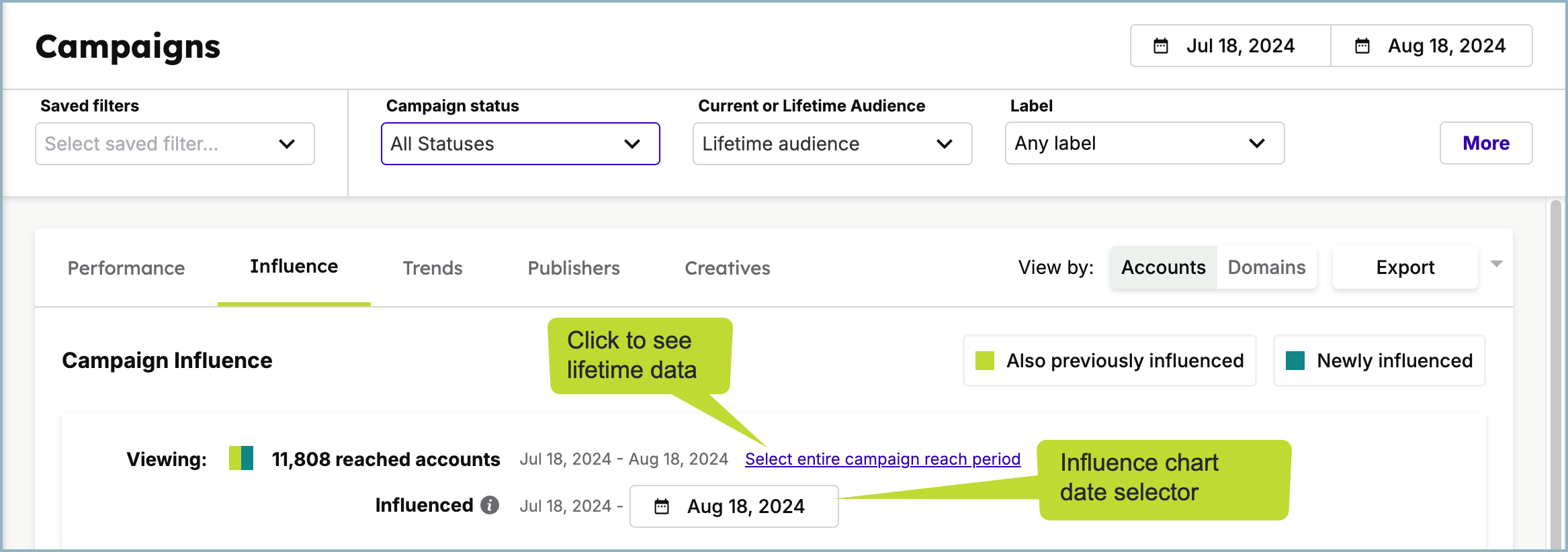Click the vertical scrollbar on the right
Image resolution: width=1568 pixels, height=552 pixels.
(1556, 369)
